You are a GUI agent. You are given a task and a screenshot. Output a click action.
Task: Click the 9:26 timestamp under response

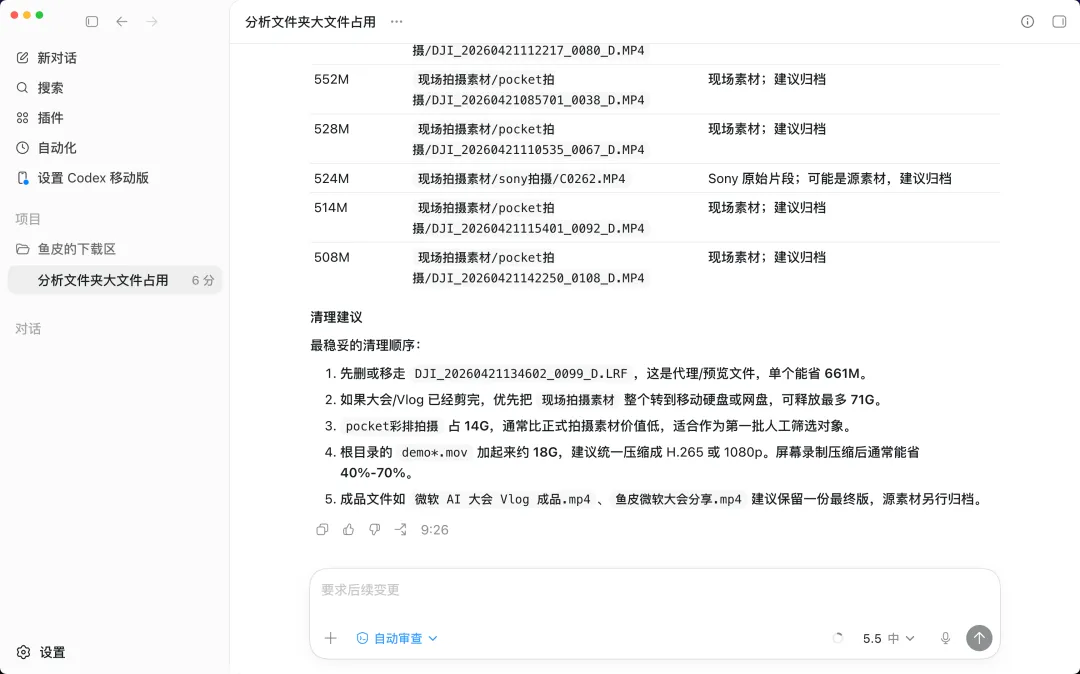pyautogui.click(x=435, y=529)
